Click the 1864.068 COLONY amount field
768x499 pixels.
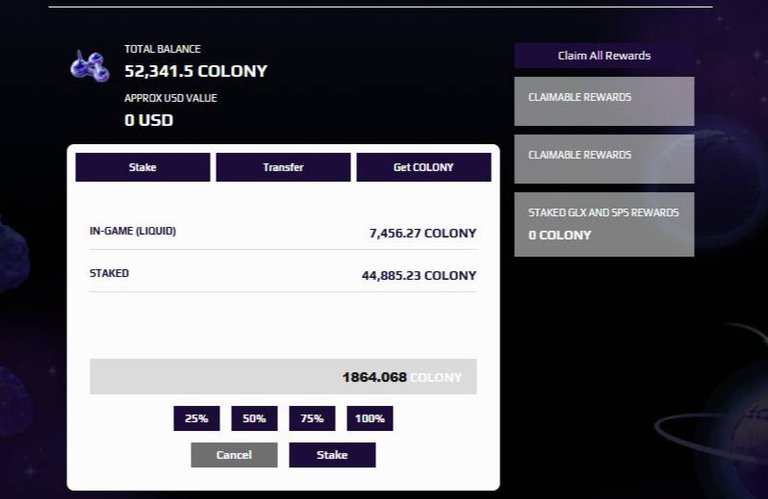[283, 377]
